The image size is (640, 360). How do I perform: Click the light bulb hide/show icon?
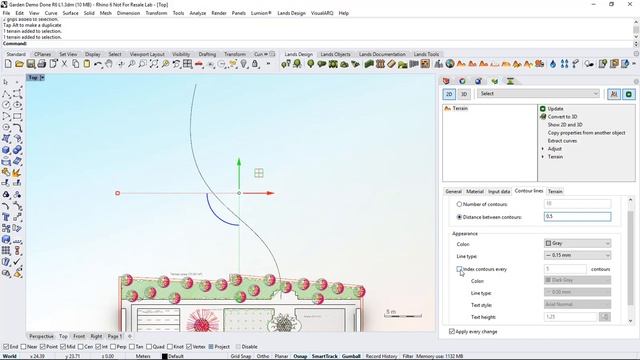(244, 64)
